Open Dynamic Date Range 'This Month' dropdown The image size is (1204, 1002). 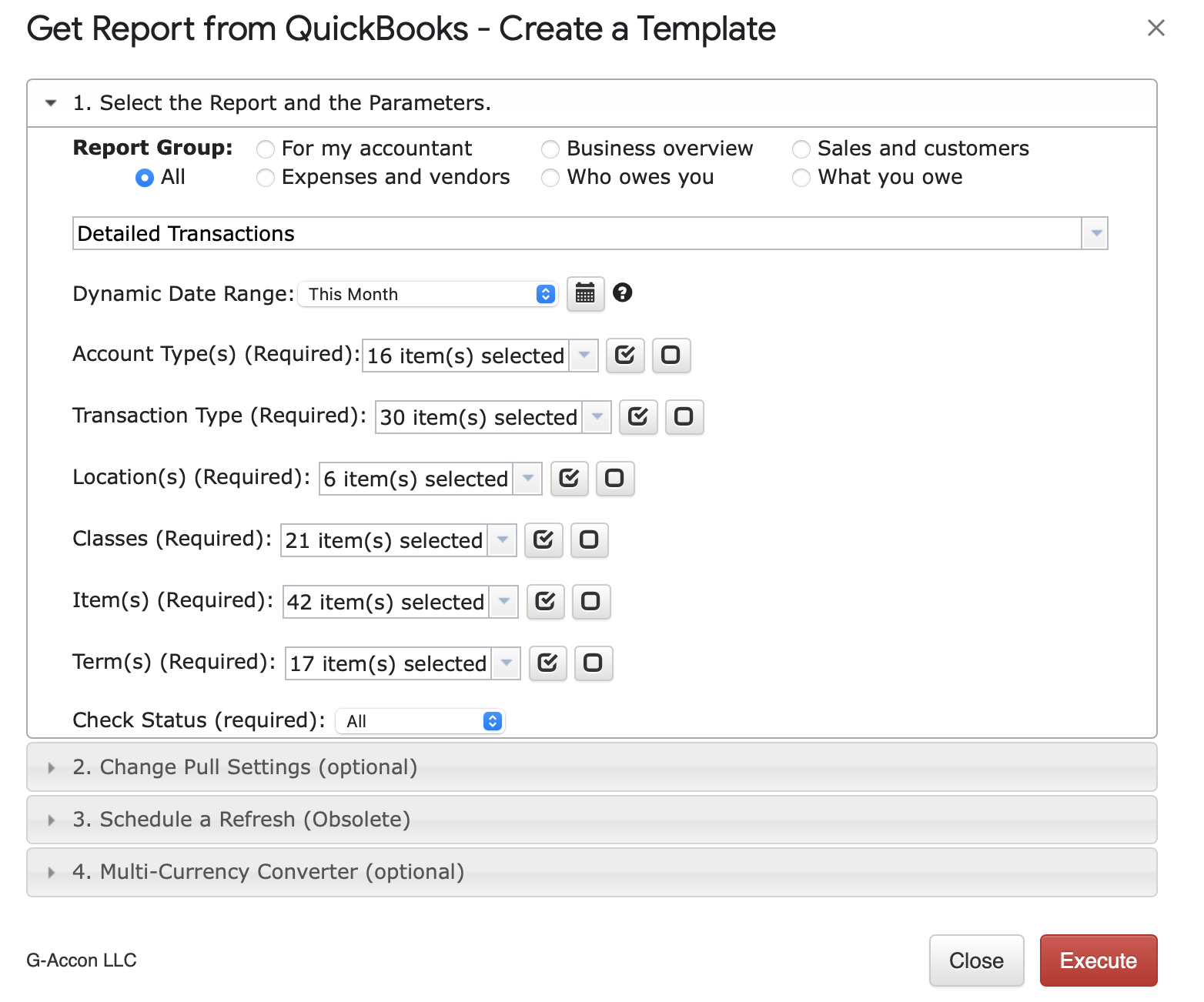[x=428, y=294]
